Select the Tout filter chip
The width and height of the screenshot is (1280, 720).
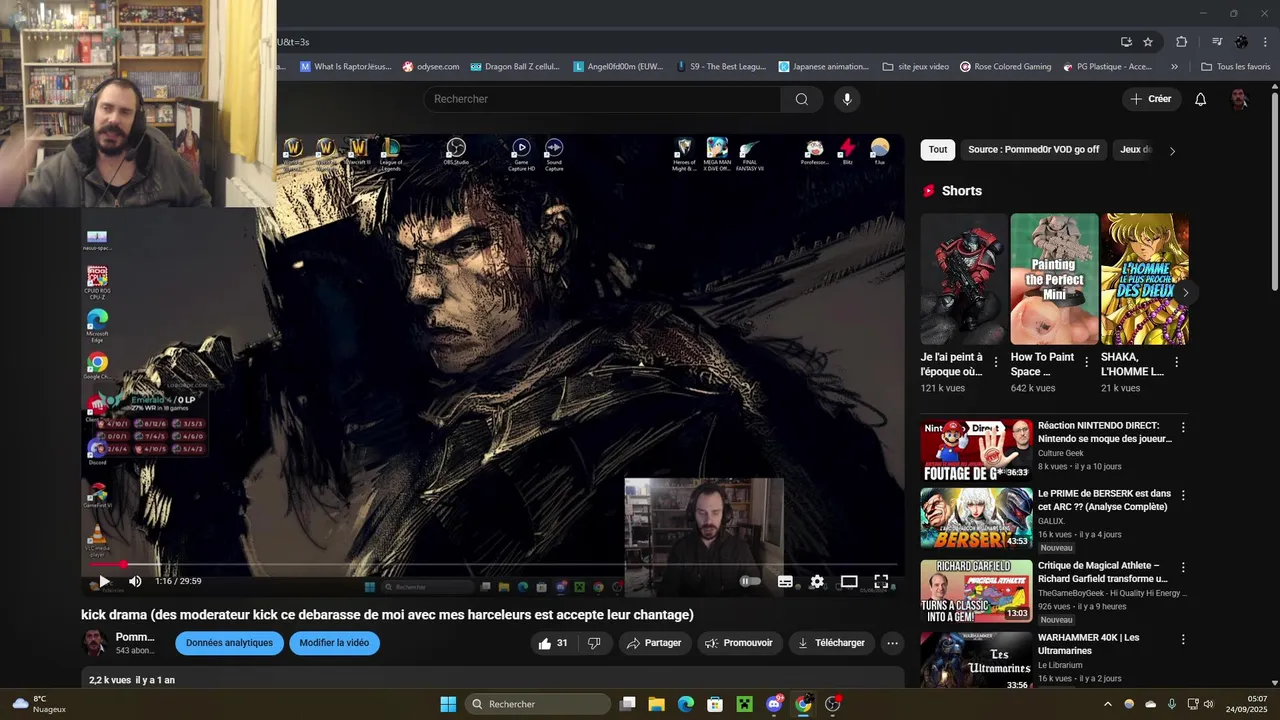click(x=938, y=150)
